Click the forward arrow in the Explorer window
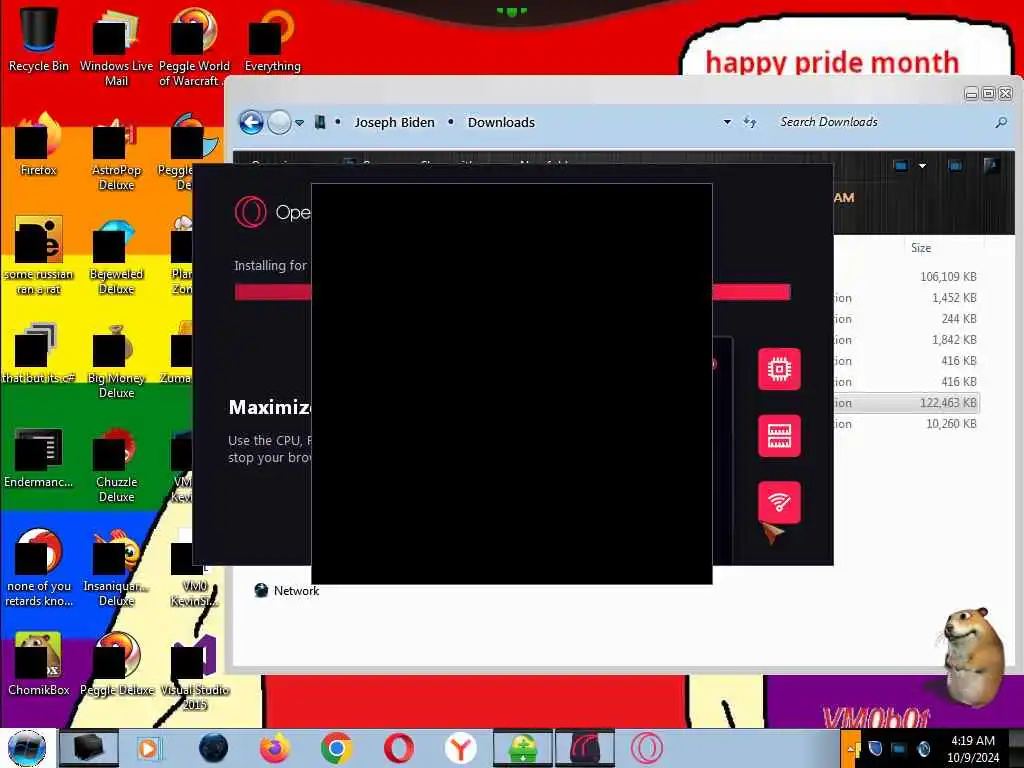Viewport: 1024px width, 768px height. click(x=280, y=122)
